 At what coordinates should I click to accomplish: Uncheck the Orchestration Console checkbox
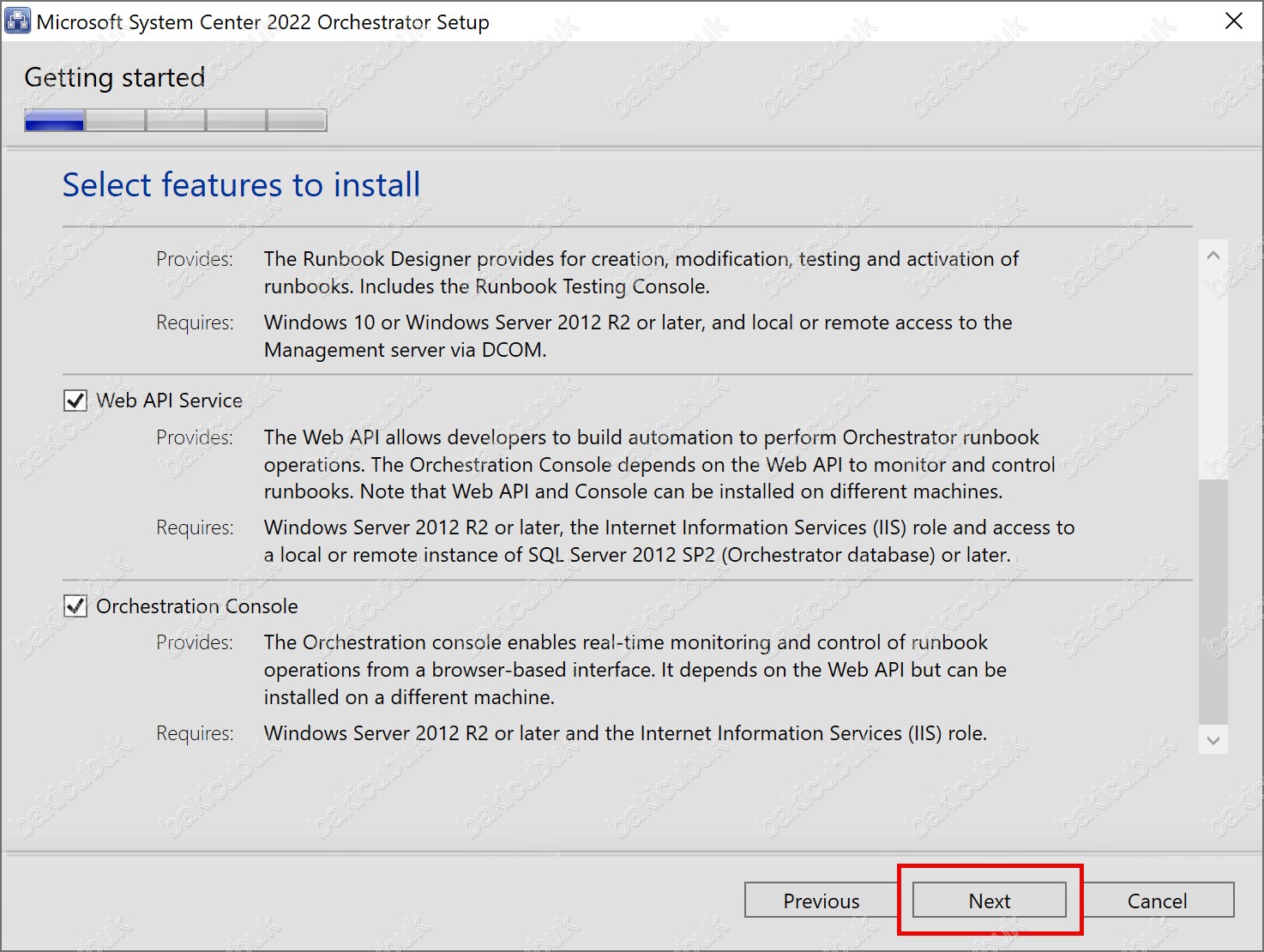75,606
